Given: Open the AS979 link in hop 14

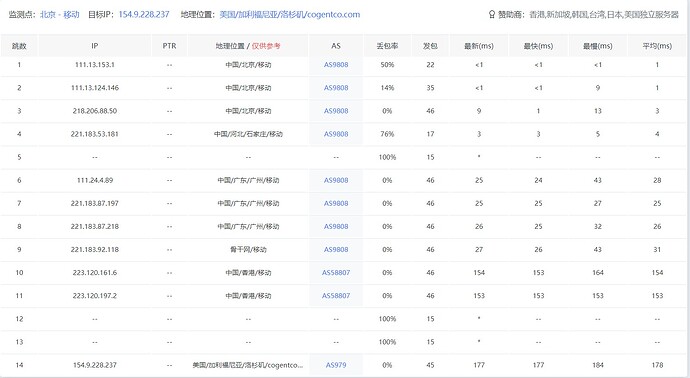Looking at the screenshot, I should click(336, 365).
